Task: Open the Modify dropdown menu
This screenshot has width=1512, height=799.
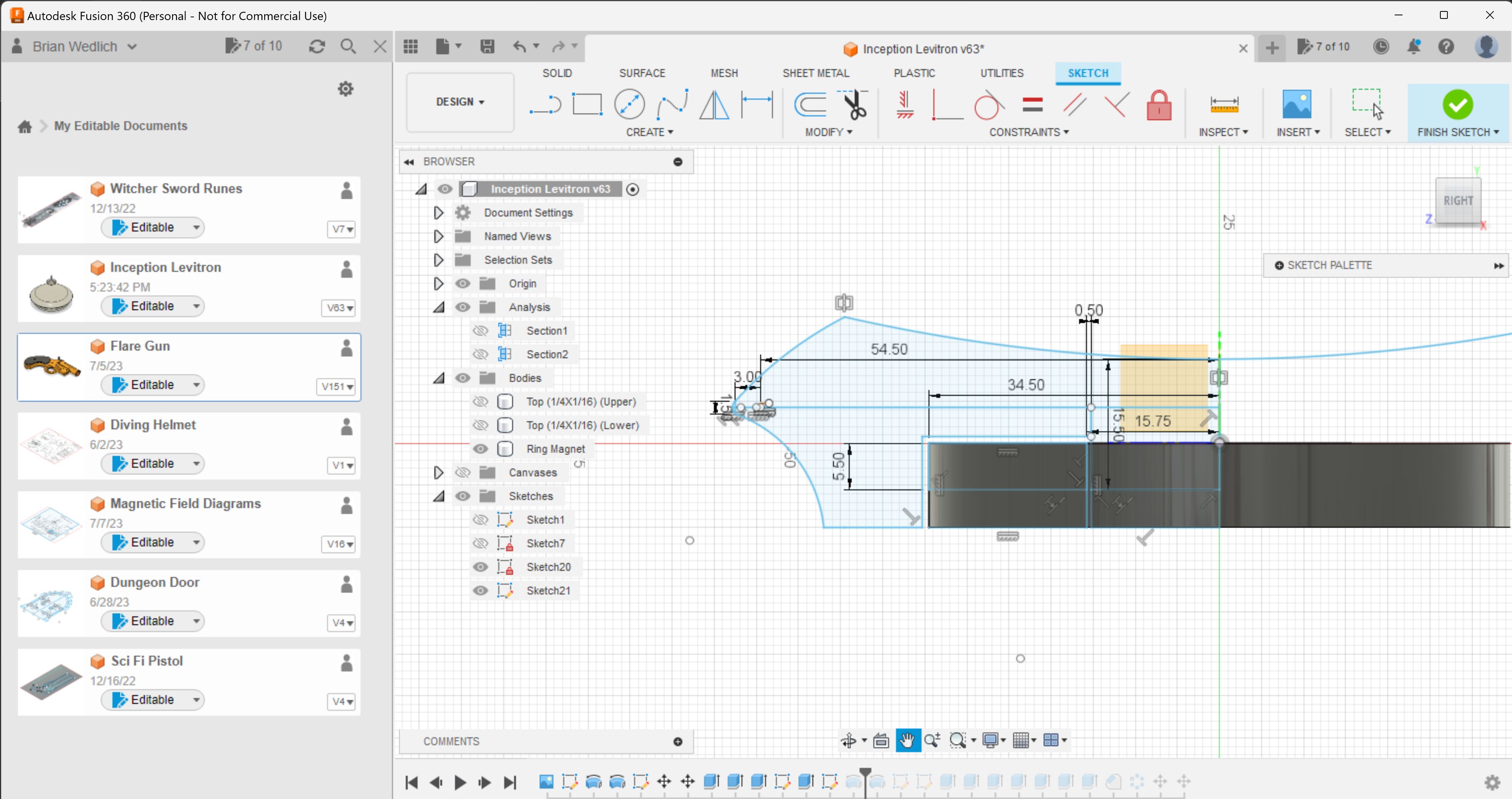Action: click(829, 132)
